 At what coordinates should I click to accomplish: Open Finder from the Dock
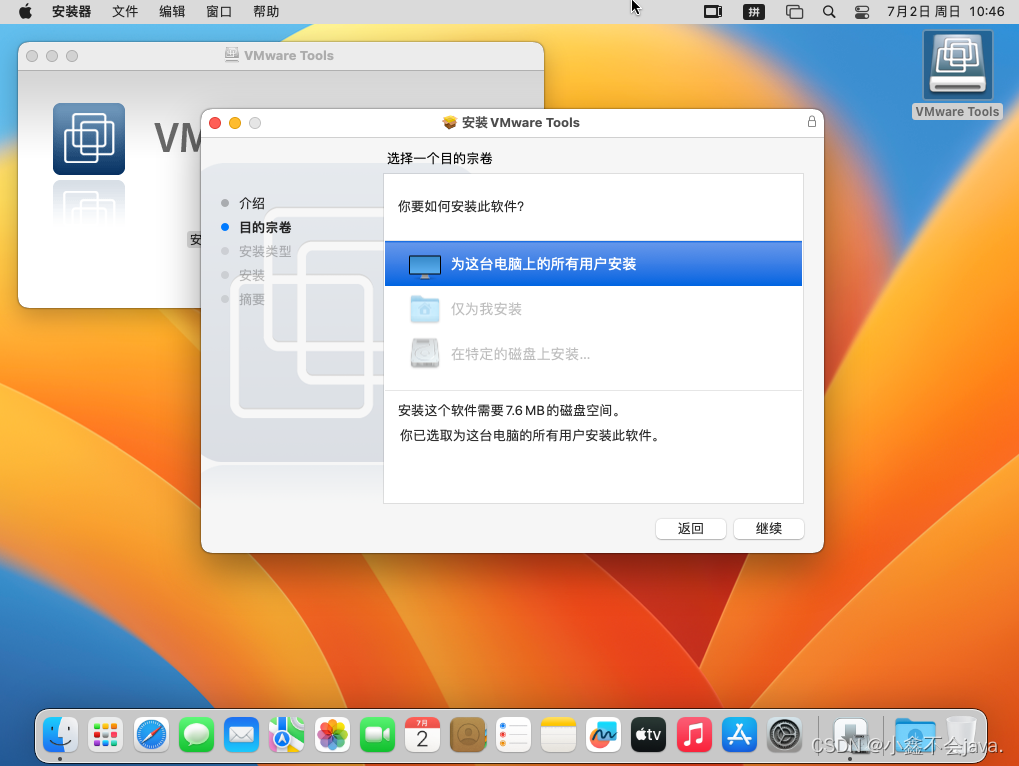(x=60, y=735)
